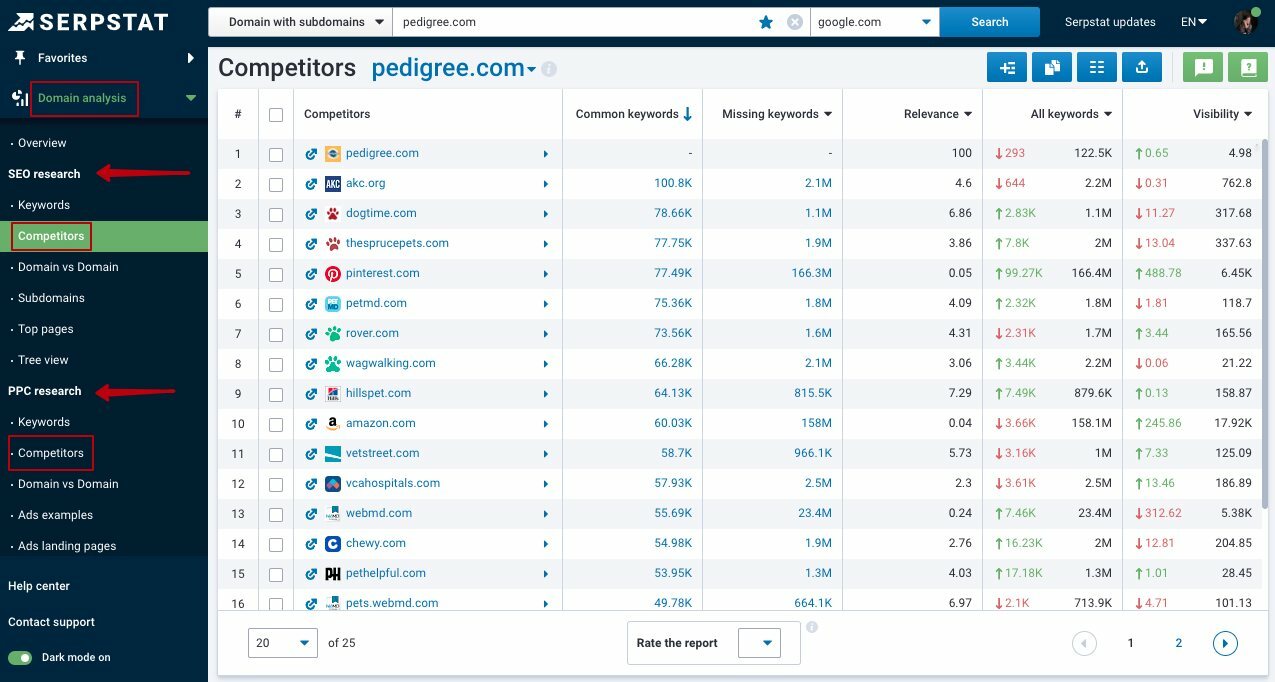
Task: Click the blue star favorite icon in search bar
Action: [x=766, y=22]
